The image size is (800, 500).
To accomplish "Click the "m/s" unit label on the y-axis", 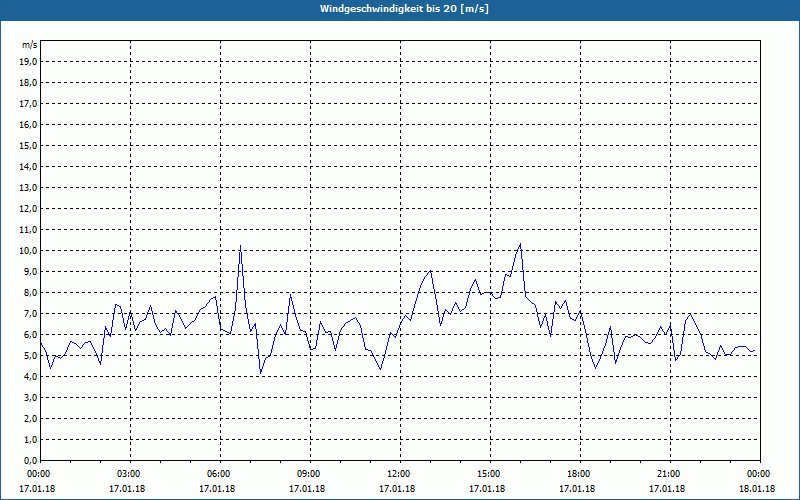I will pyautogui.click(x=29, y=45).
